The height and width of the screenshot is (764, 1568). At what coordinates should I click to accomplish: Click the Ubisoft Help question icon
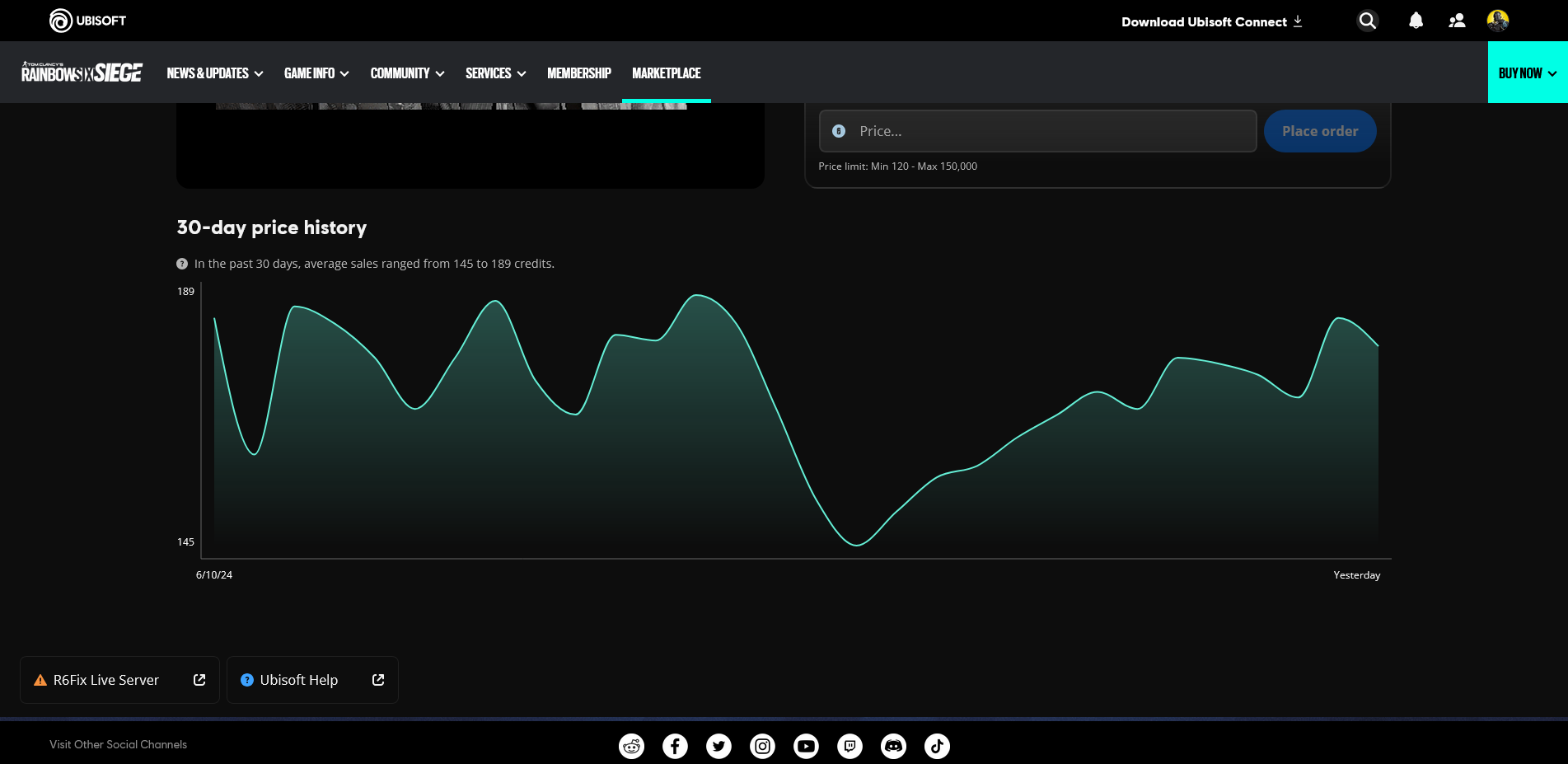(x=247, y=680)
